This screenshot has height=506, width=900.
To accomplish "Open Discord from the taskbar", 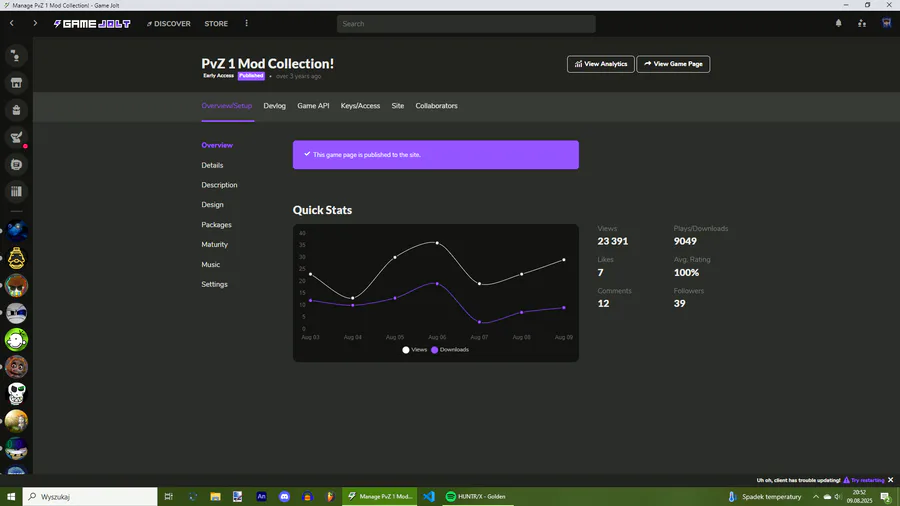I will [x=284, y=496].
